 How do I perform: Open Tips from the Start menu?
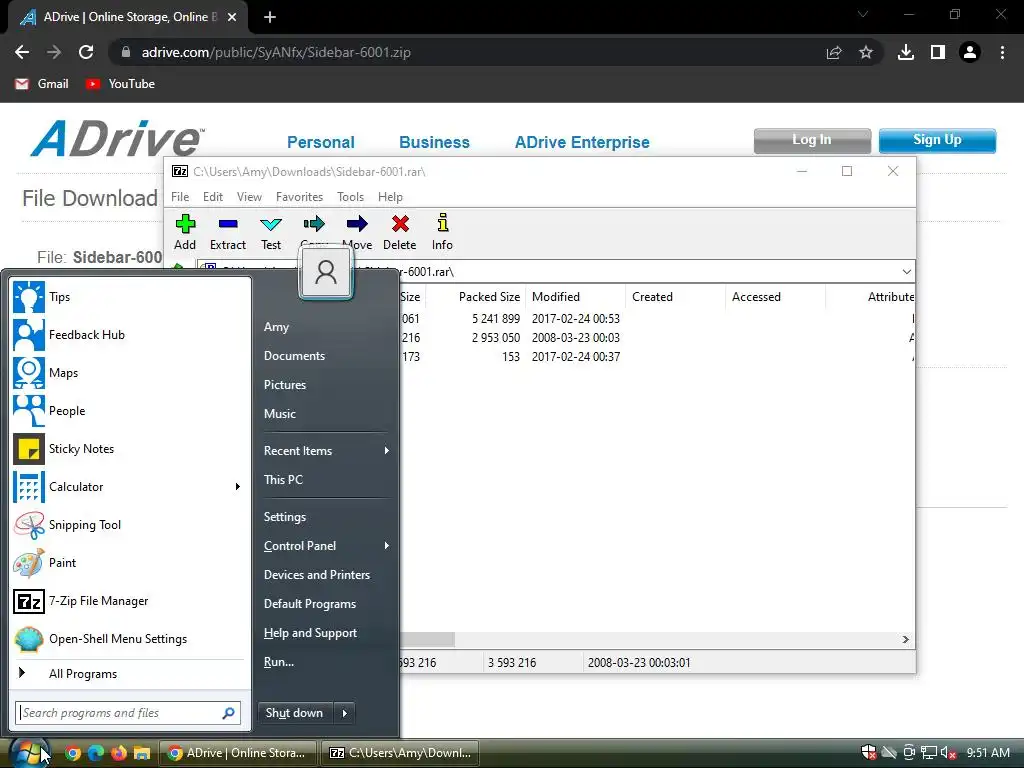tap(129, 296)
